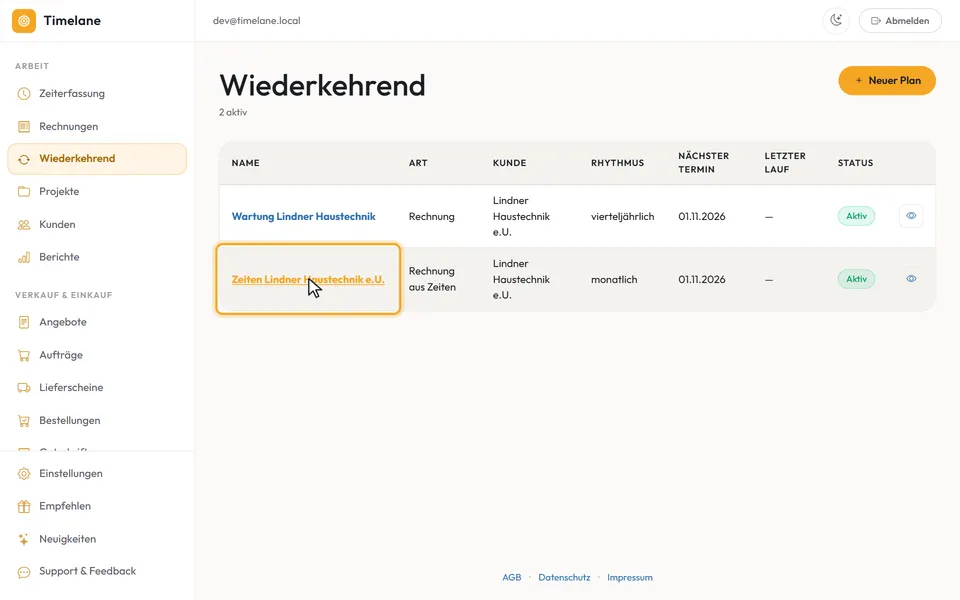
Task: Open Kunden via its people icon
Action: point(24,225)
